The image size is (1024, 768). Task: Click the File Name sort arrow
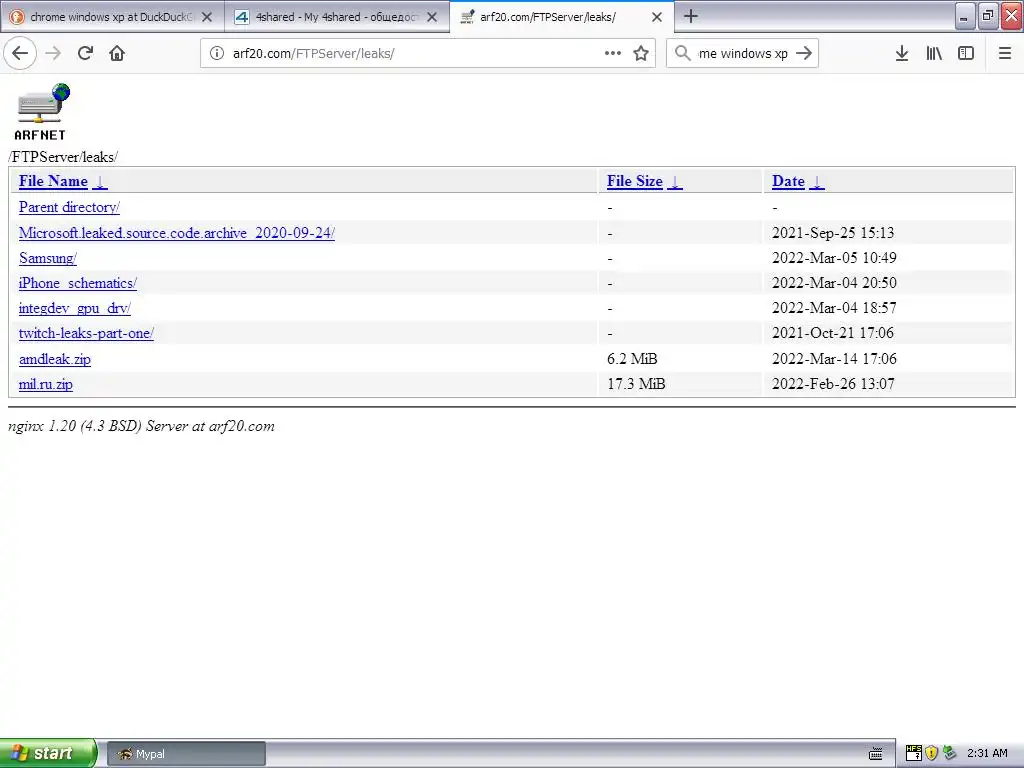click(99, 182)
